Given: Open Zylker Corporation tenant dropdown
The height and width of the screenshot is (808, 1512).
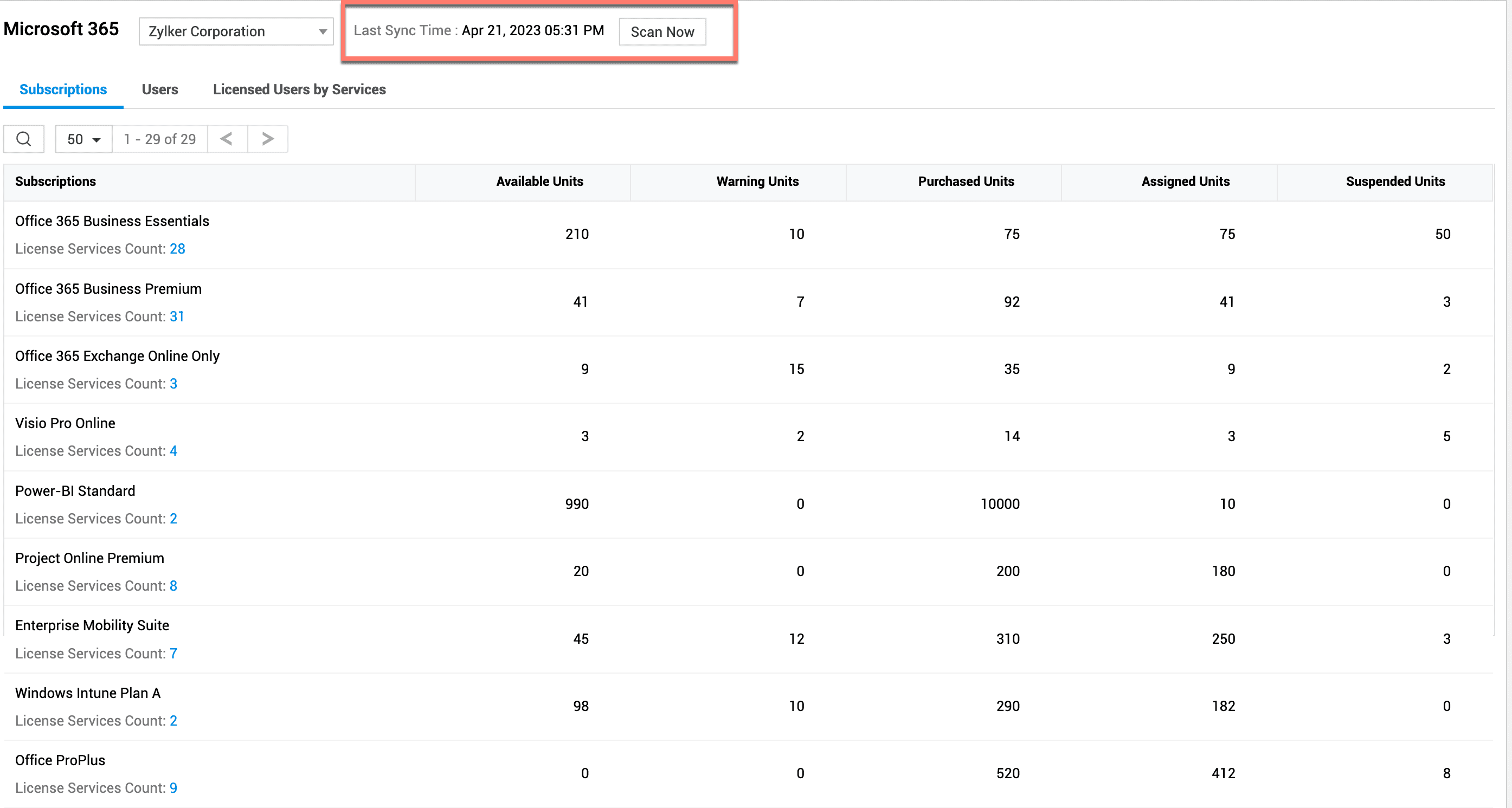Looking at the screenshot, I should coord(236,31).
